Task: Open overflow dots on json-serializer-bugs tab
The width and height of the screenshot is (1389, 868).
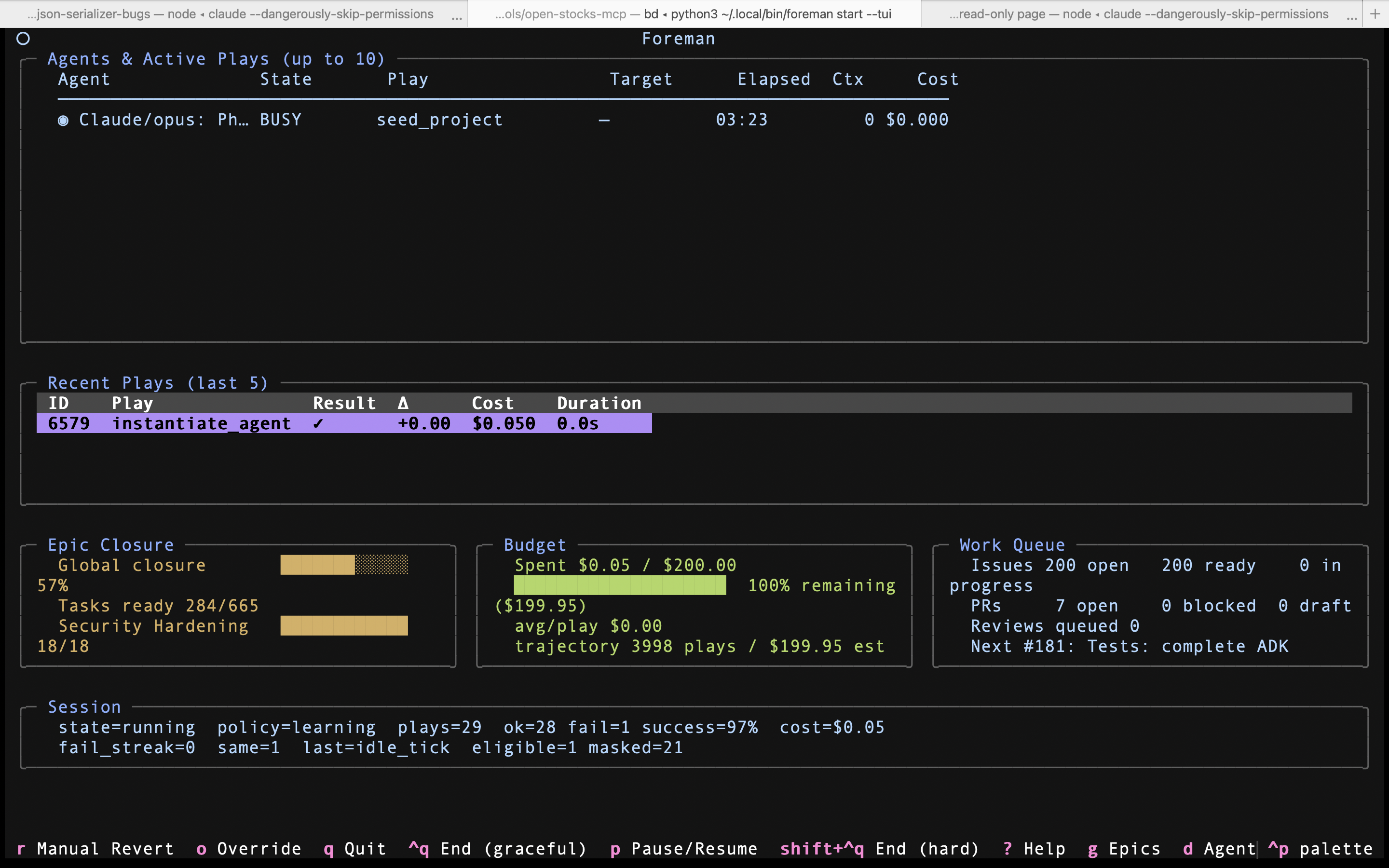Action: (457, 18)
